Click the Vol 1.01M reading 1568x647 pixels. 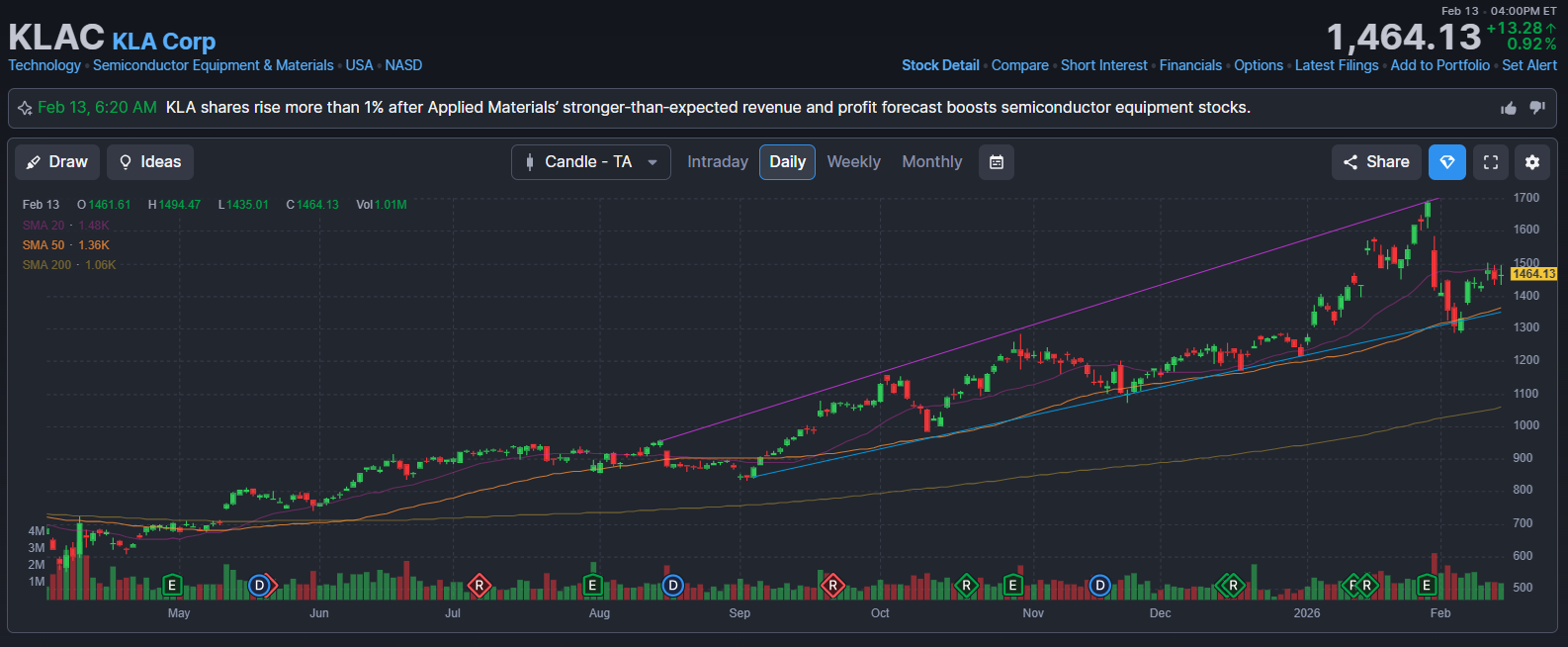(x=382, y=205)
